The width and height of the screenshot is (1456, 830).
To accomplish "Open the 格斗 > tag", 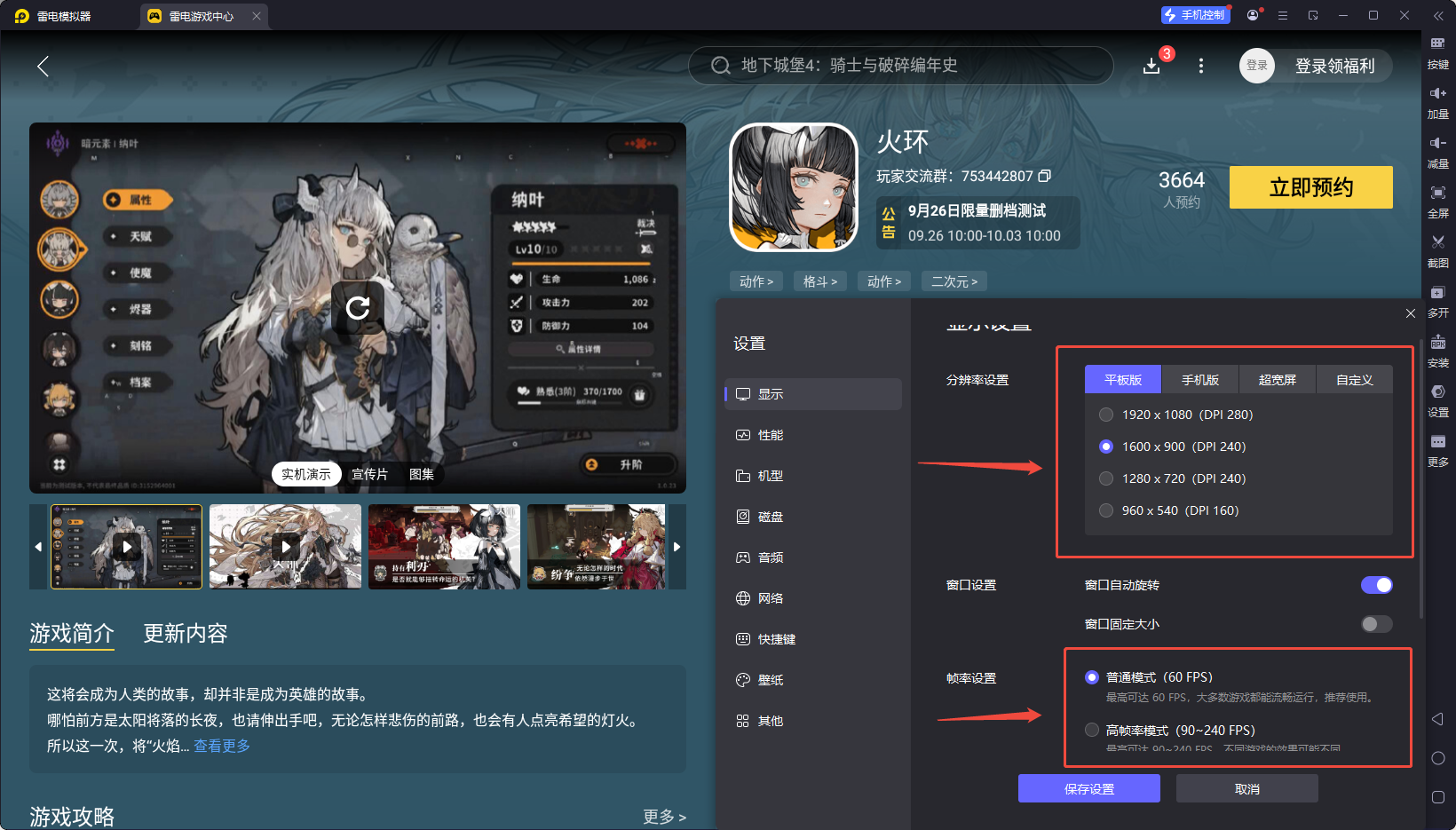I will click(x=820, y=281).
